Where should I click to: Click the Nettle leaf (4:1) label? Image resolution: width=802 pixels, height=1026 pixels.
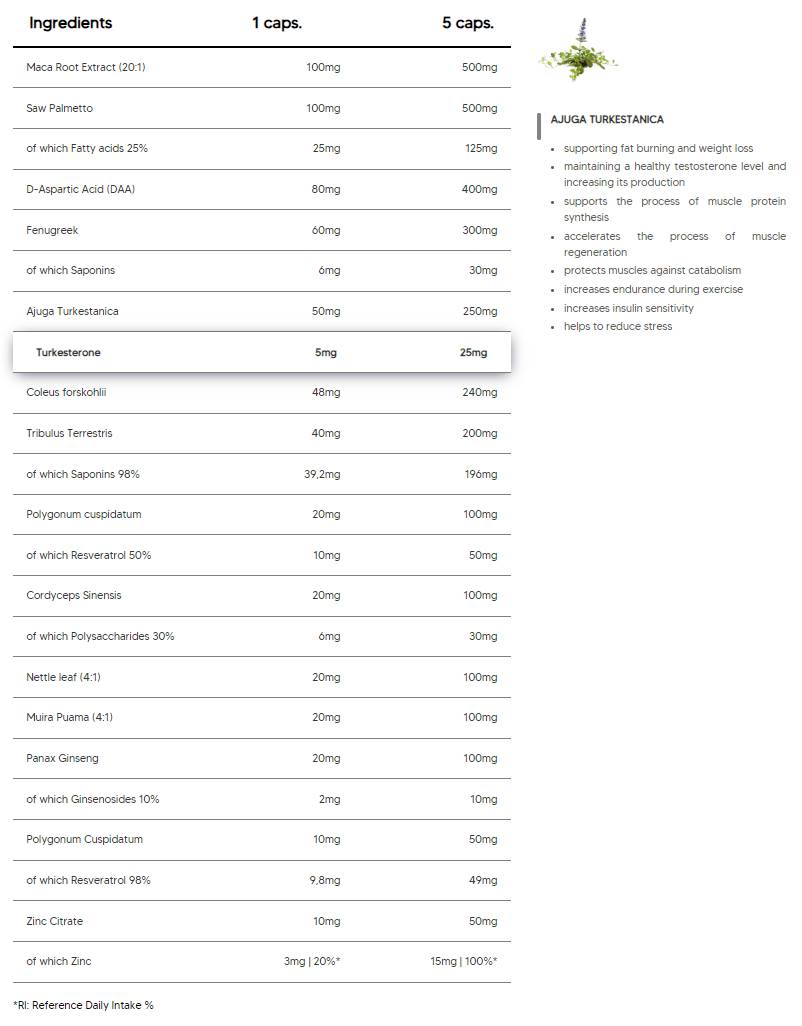click(63, 677)
